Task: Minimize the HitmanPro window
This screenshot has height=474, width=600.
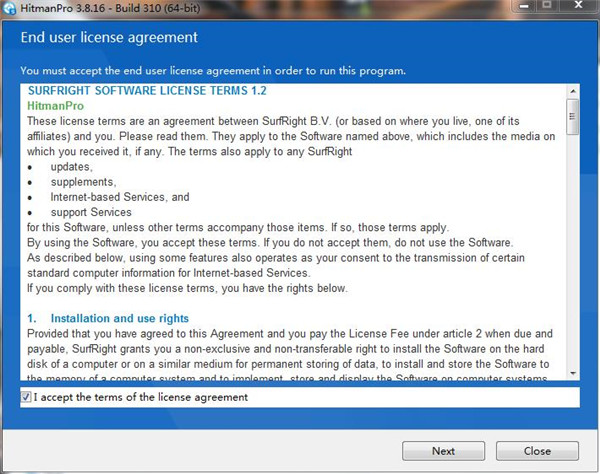Action: point(524,6)
